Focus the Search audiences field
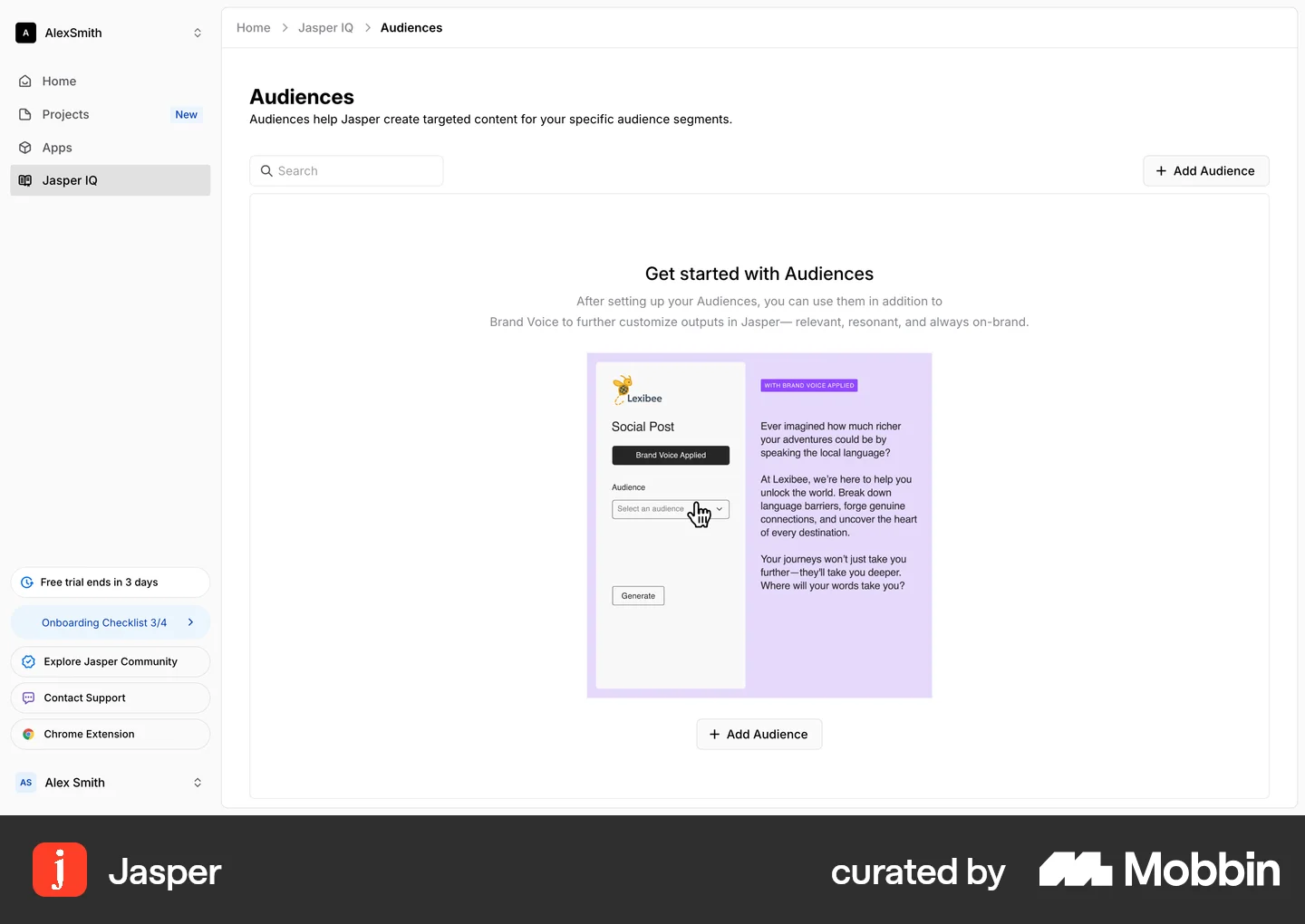 coord(346,171)
